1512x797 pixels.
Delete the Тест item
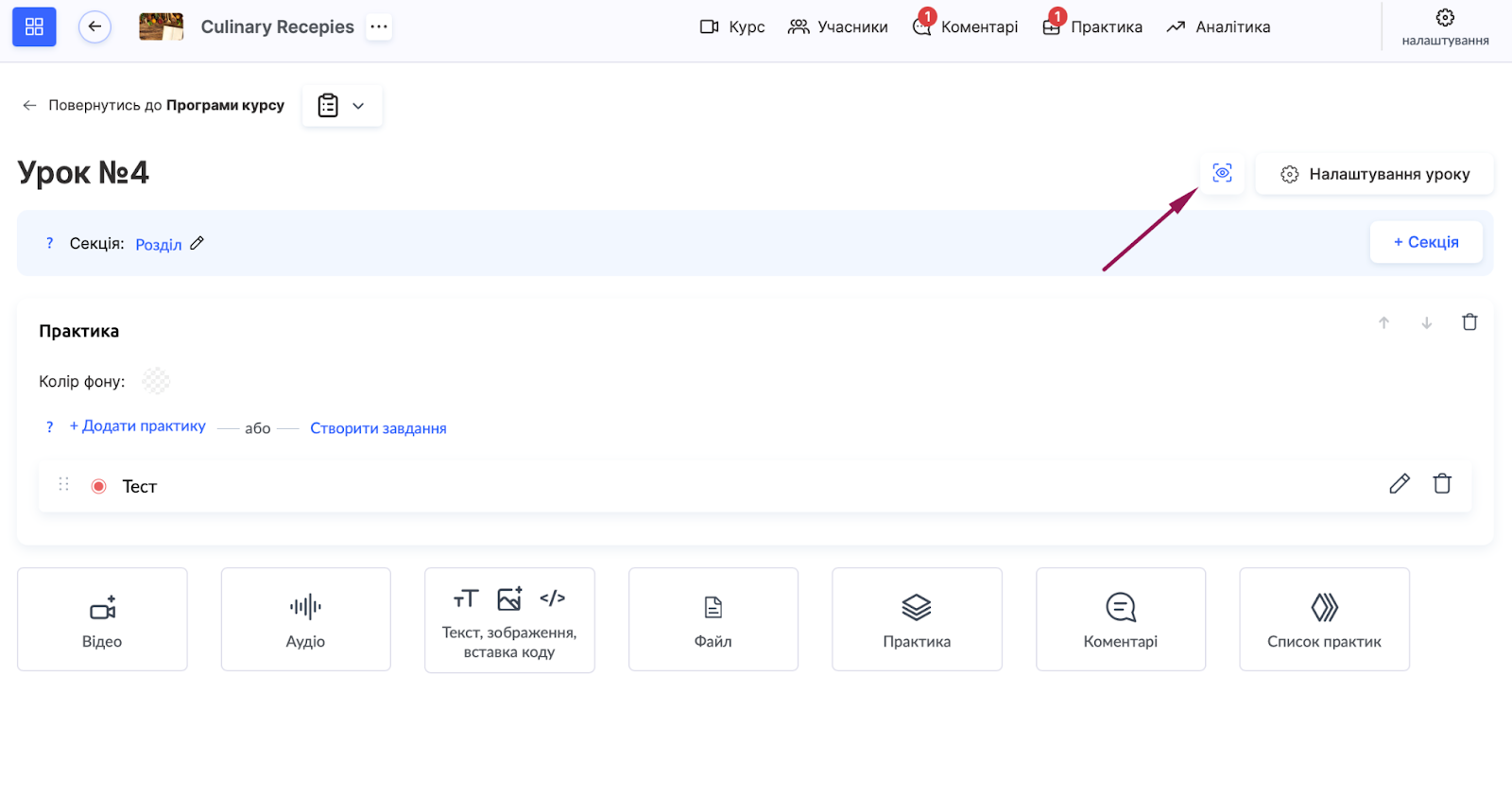coord(1442,484)
